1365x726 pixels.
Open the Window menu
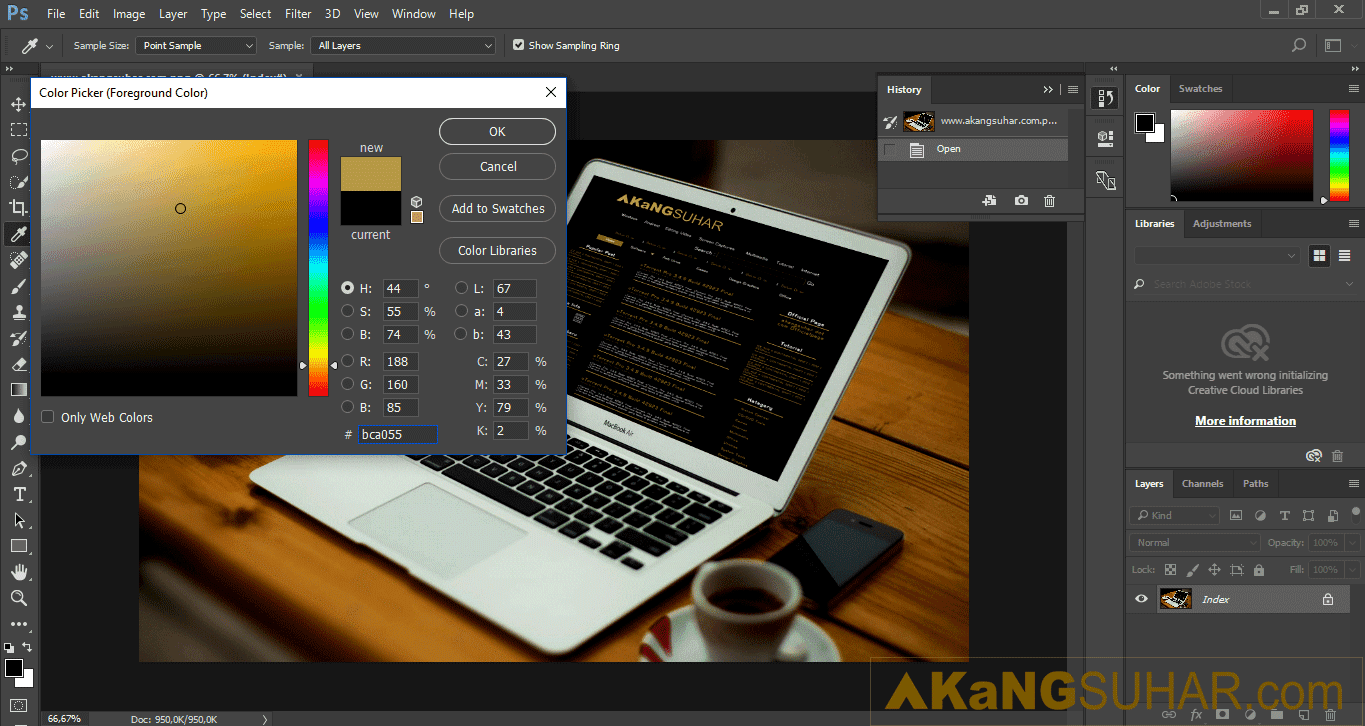(414, 14)
